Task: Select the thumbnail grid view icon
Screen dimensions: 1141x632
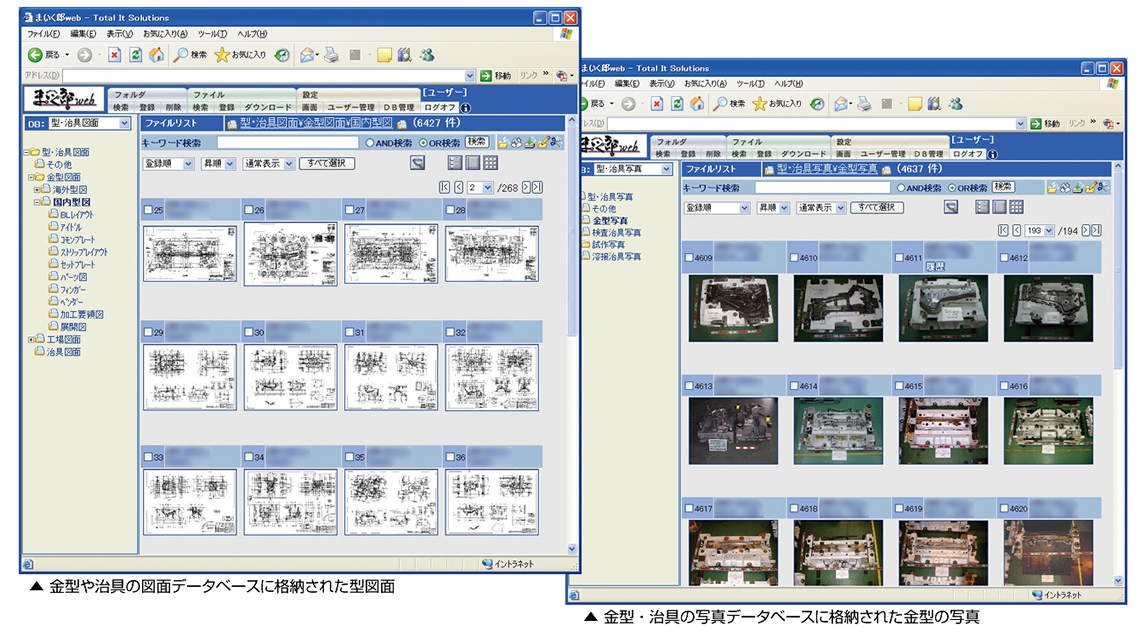Action: (x=490, y=163)
